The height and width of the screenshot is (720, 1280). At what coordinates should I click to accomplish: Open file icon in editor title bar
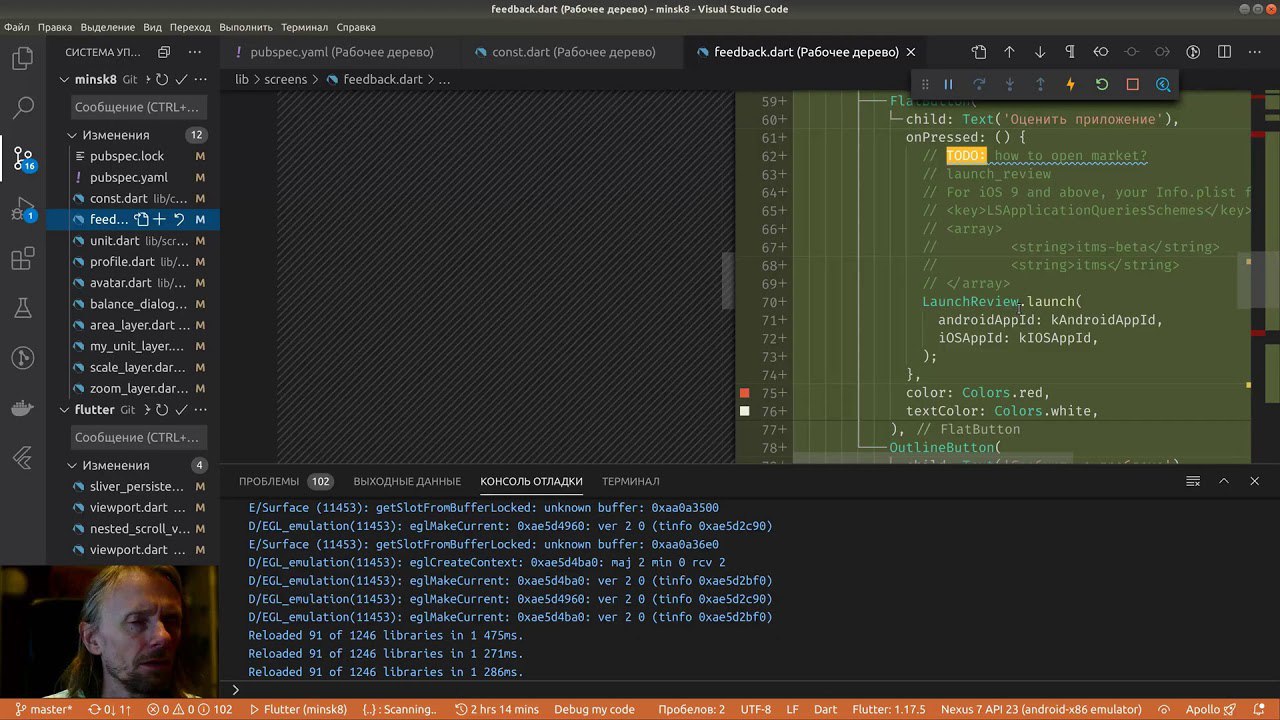(979, 52)
